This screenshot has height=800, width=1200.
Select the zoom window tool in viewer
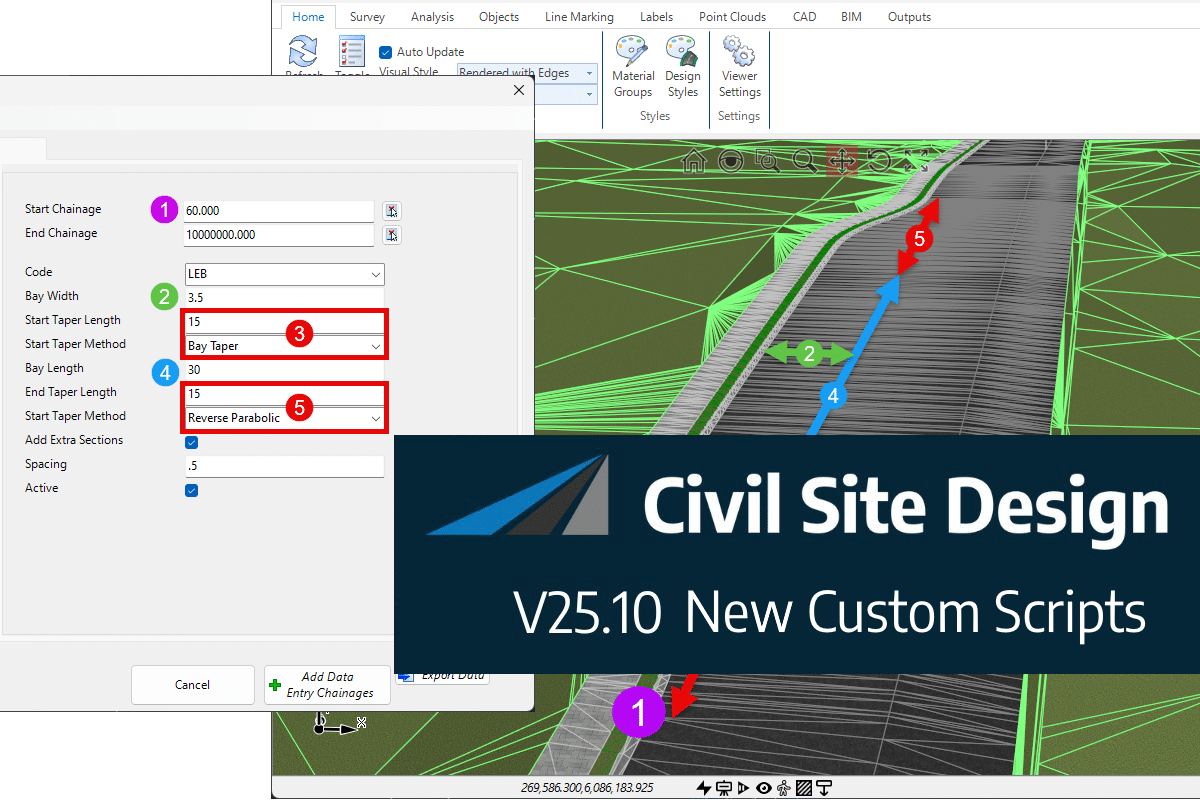tap(767, 161)
